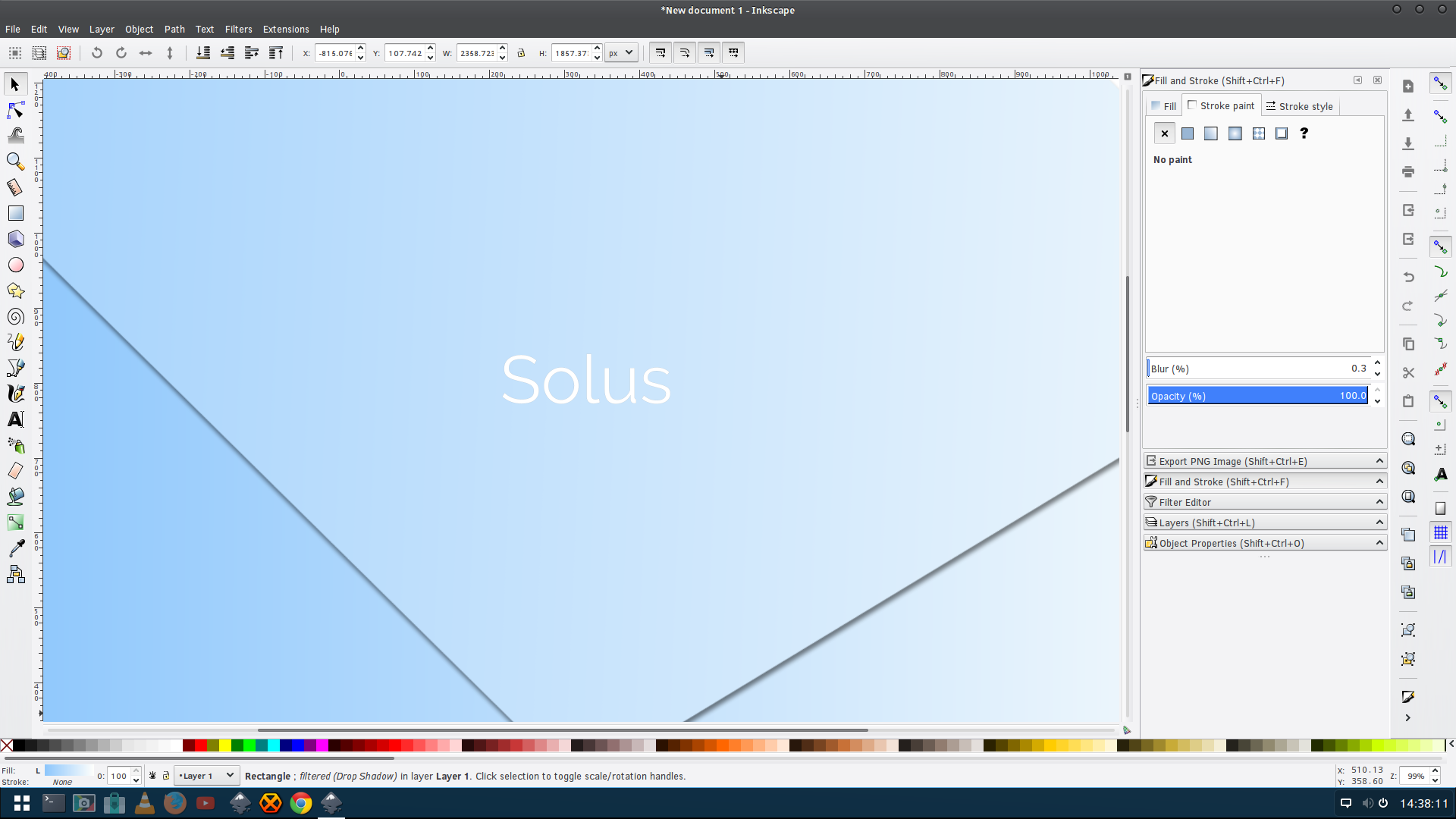Choose Pattern stroke paint
This screenshot has height=819, width=1456.
[1259, 133]
